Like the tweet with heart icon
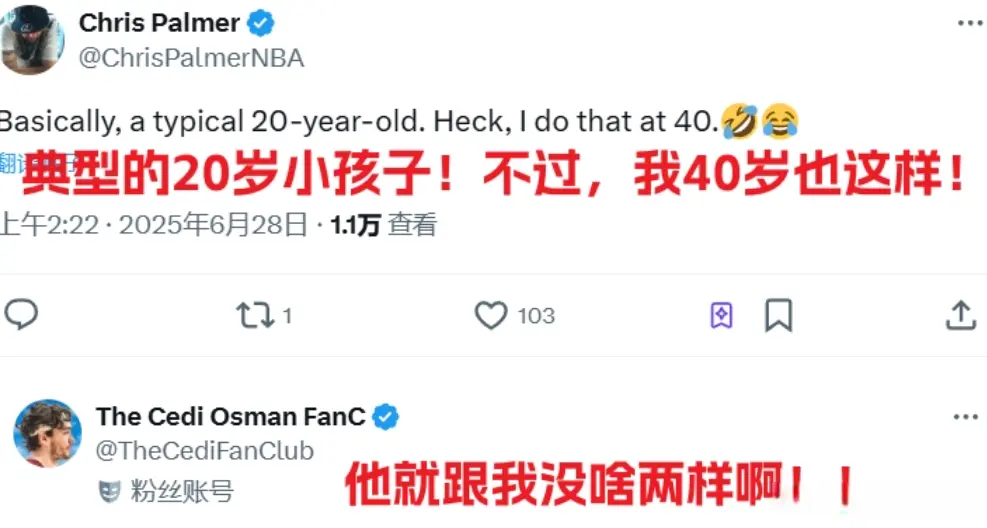Screen dimensions: 987x528 (x=491, y=316)
